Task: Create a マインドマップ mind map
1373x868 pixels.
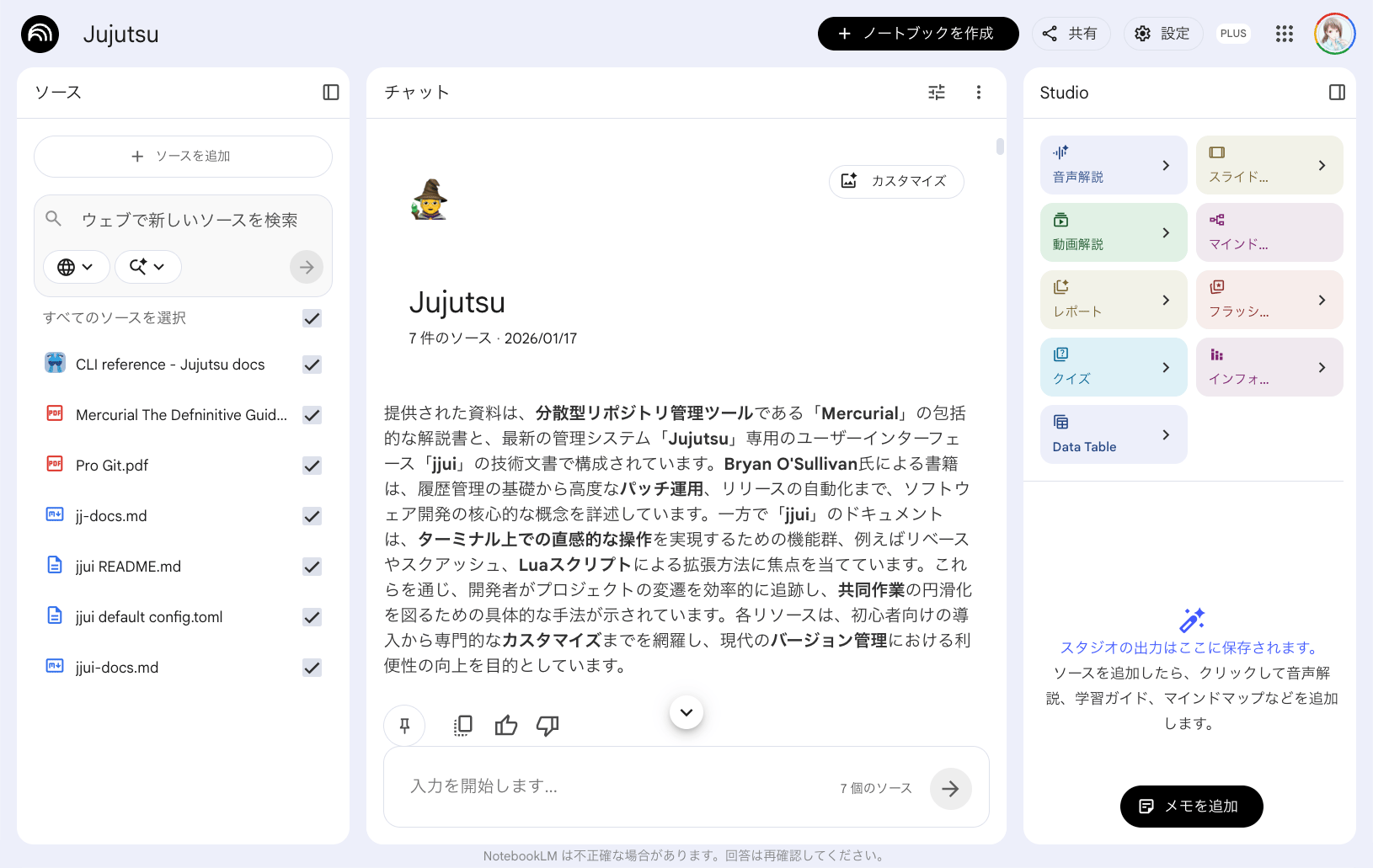Action: click(x=1269, y=232)
